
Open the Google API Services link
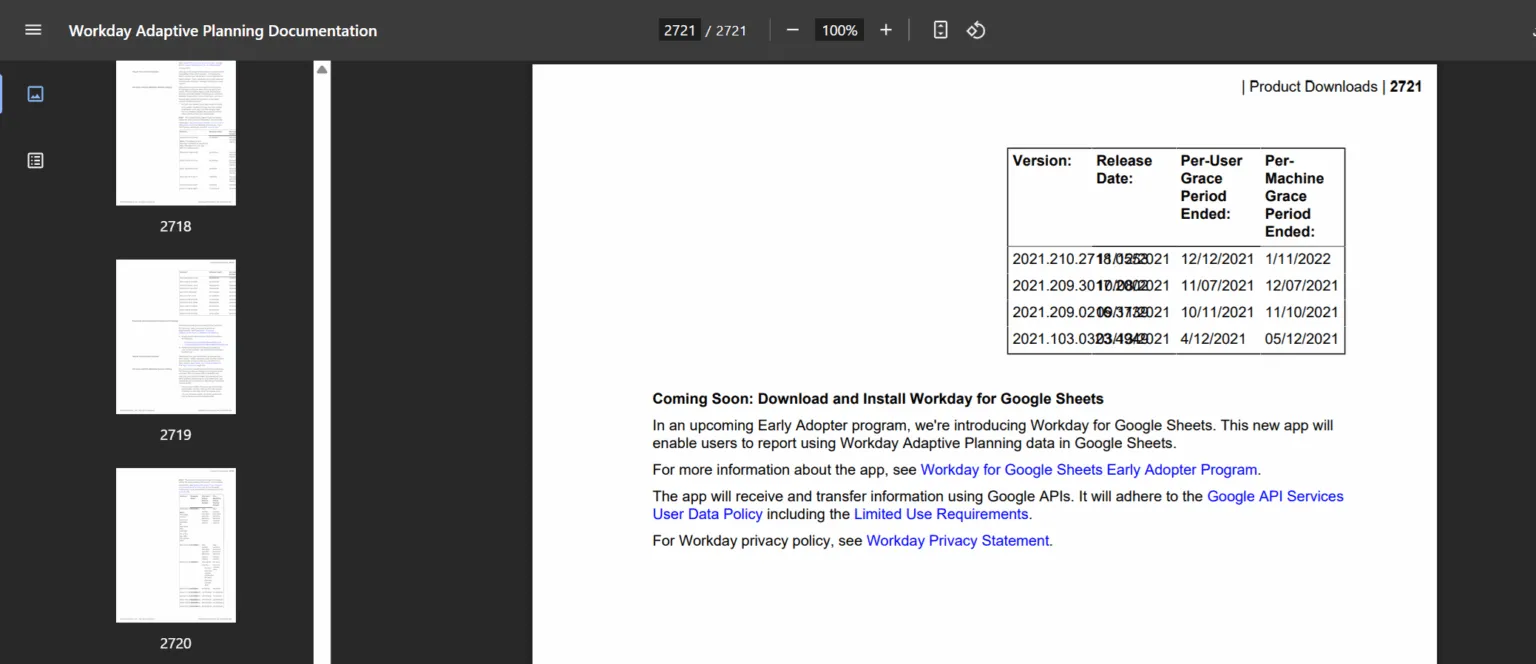(x=1275, y=496)
